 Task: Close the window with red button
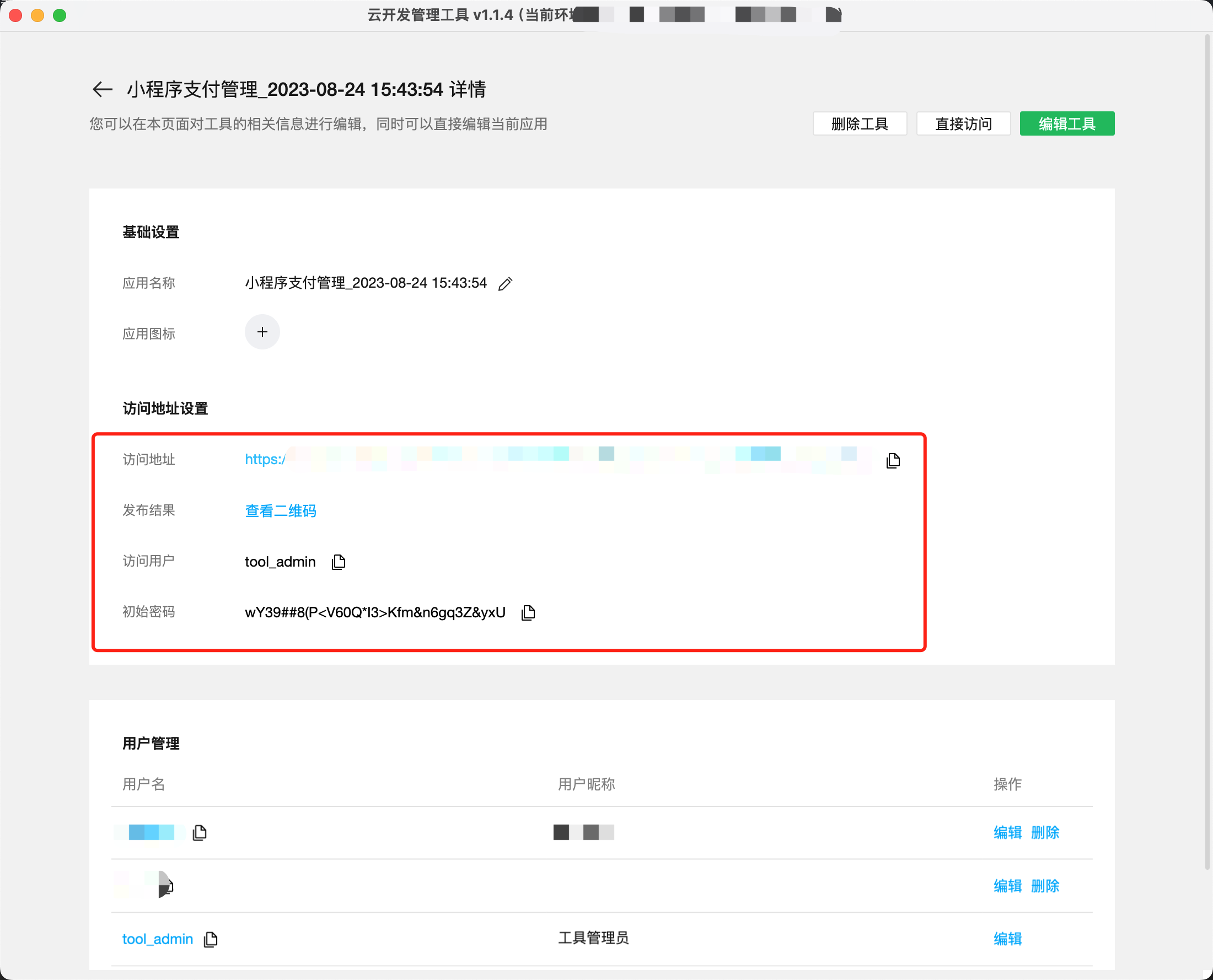(16, 15)
